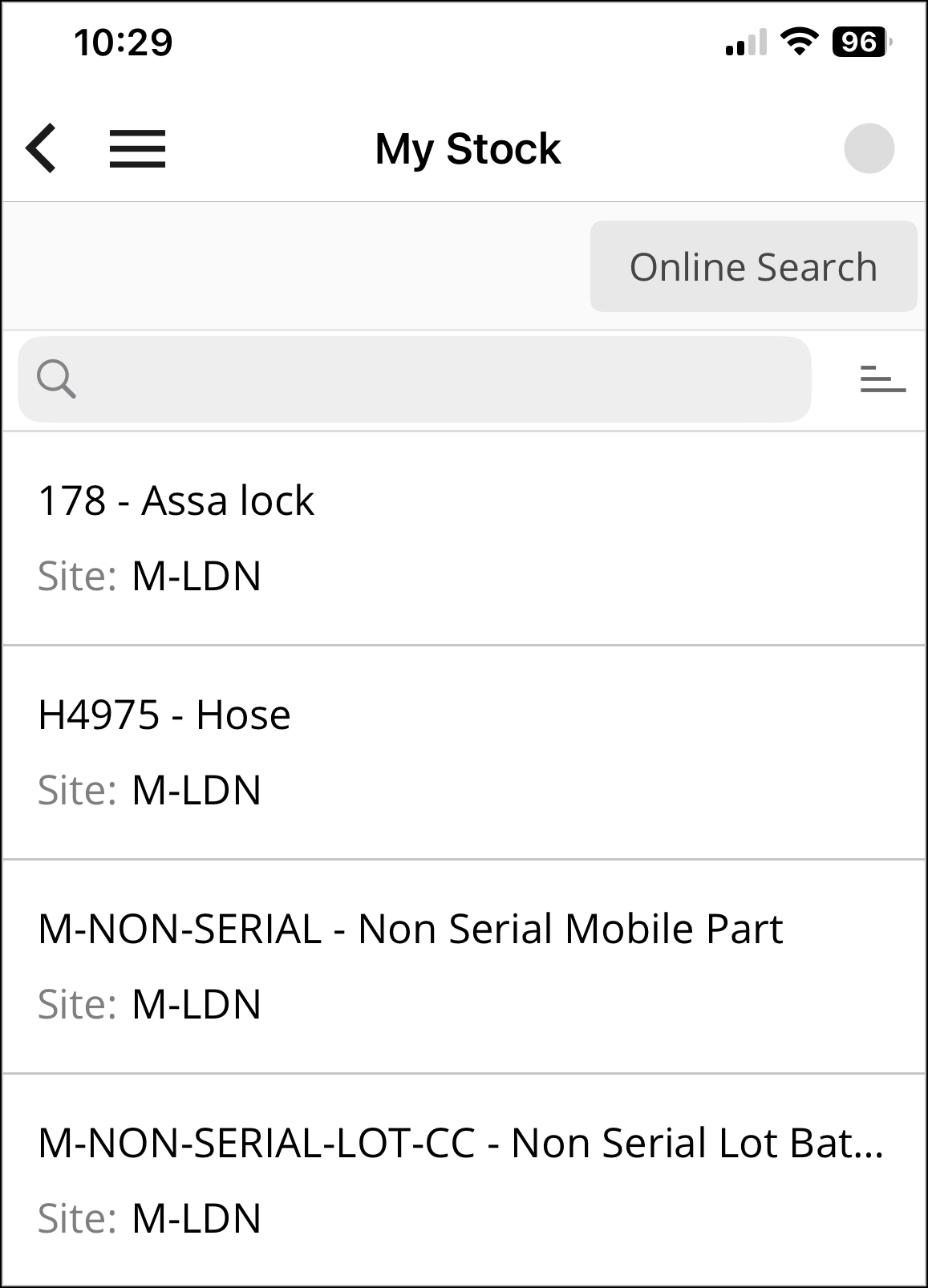Tap the Wi-Fi status icon
This screenshot has height=1288, width=928.
[799, 42]
